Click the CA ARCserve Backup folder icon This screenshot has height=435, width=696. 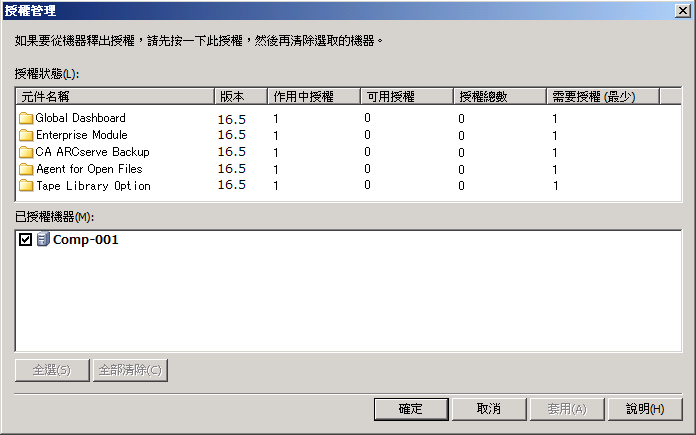(26, 152)
